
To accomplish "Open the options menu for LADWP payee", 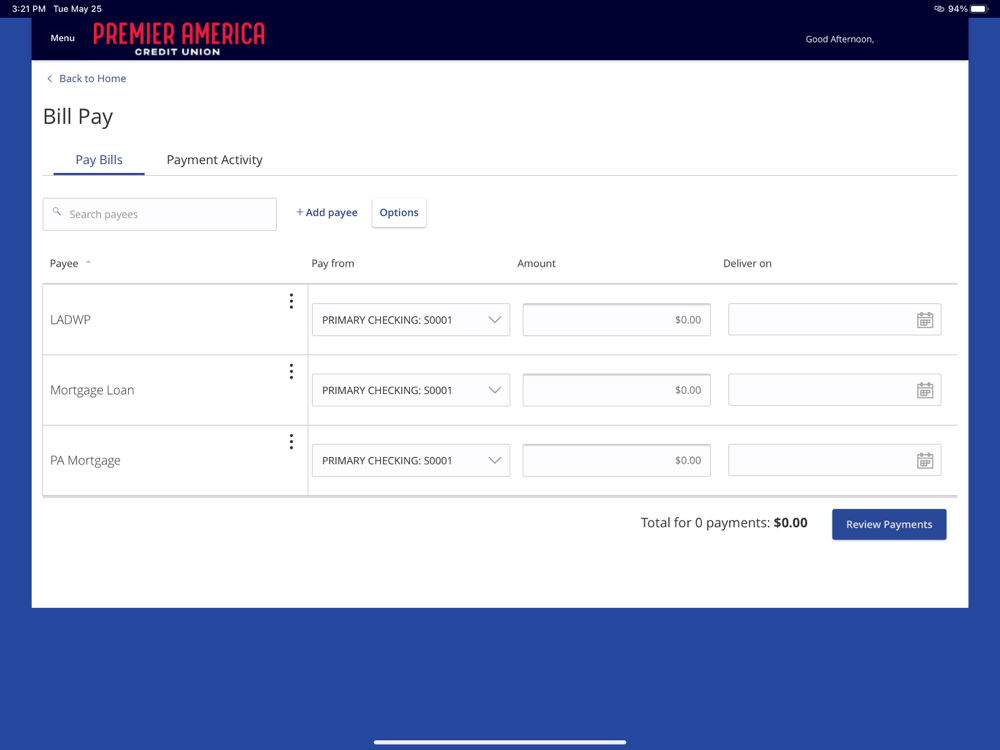I will click(291, 301).
